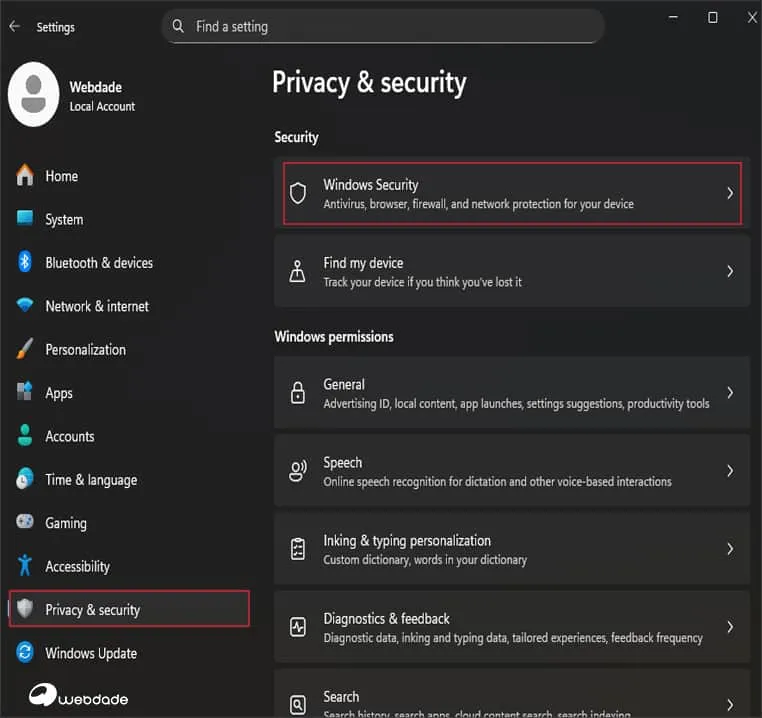Click the Gaming controller icon
Viewport: 762px width, 718px height.
click(25, 522)
